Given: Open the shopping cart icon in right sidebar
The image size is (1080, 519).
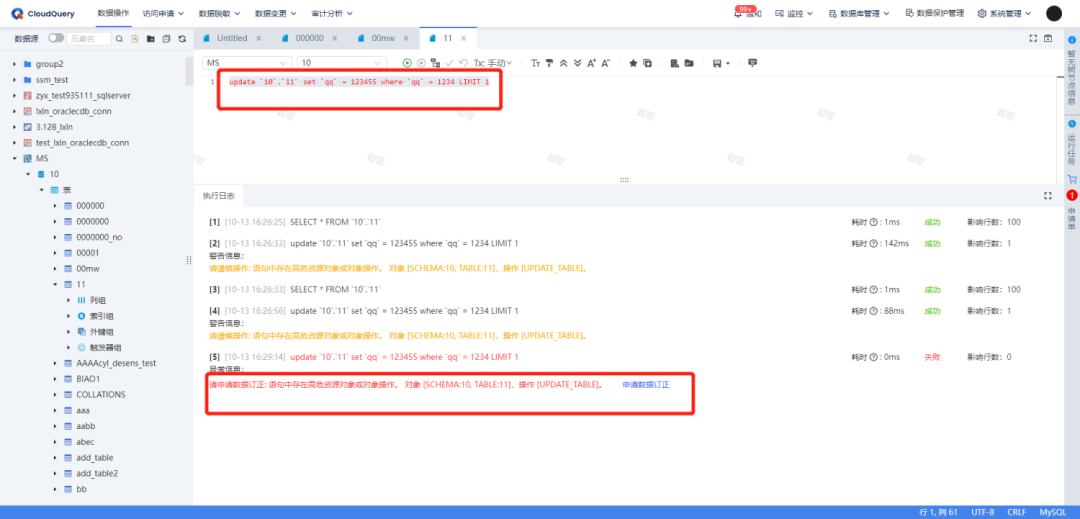Looking at the screenshot, I should click(x=1072, y=179).
